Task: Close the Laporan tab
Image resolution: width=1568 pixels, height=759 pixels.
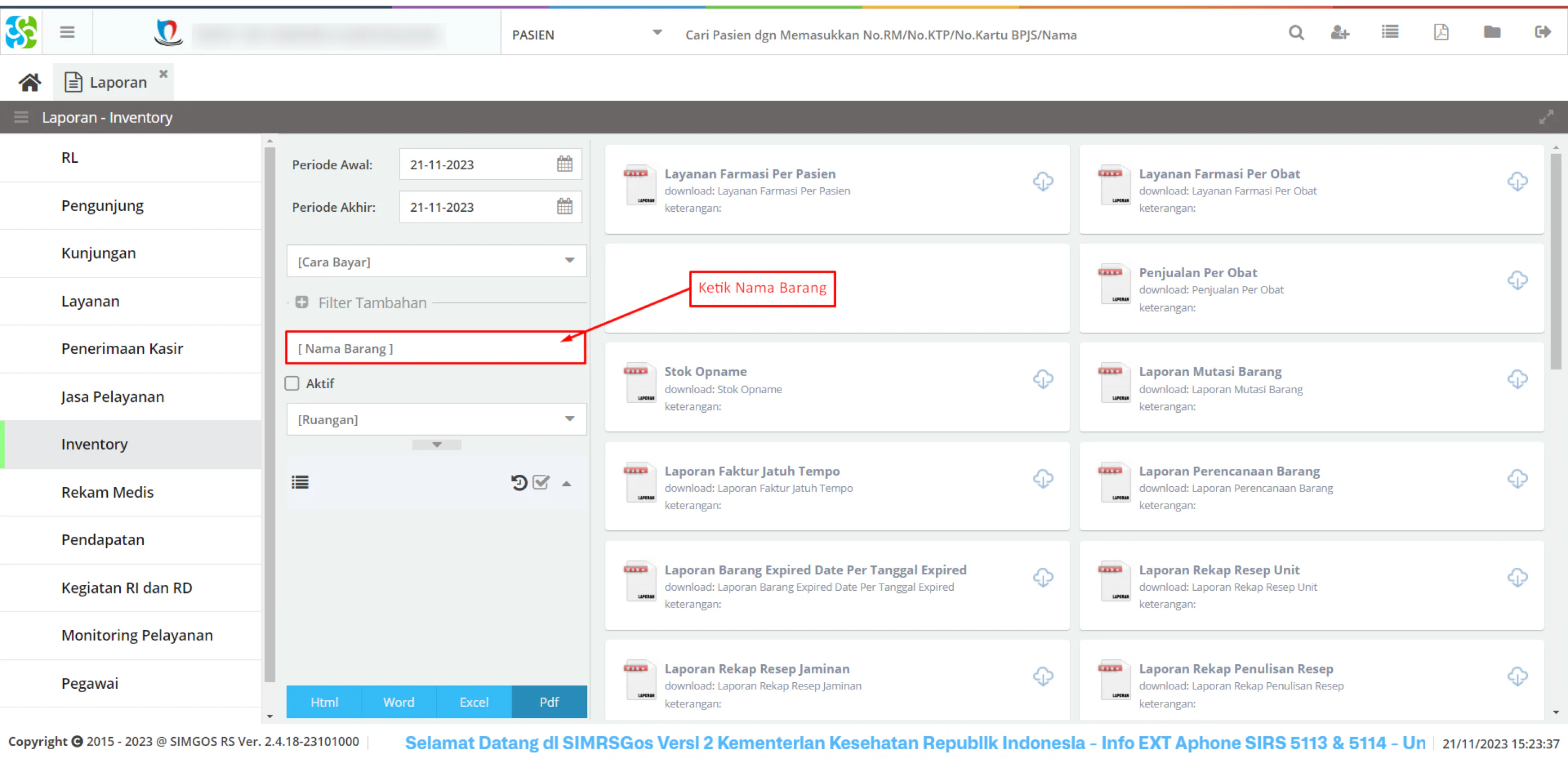Action: pyautogui.click(x=163, y=74)
